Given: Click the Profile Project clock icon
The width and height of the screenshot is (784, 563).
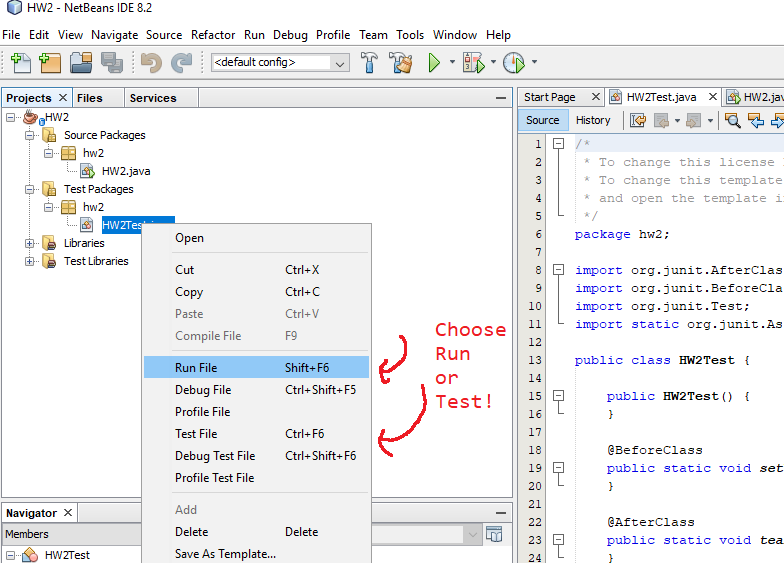Looking at the screenshot, I should click(514, 62).
